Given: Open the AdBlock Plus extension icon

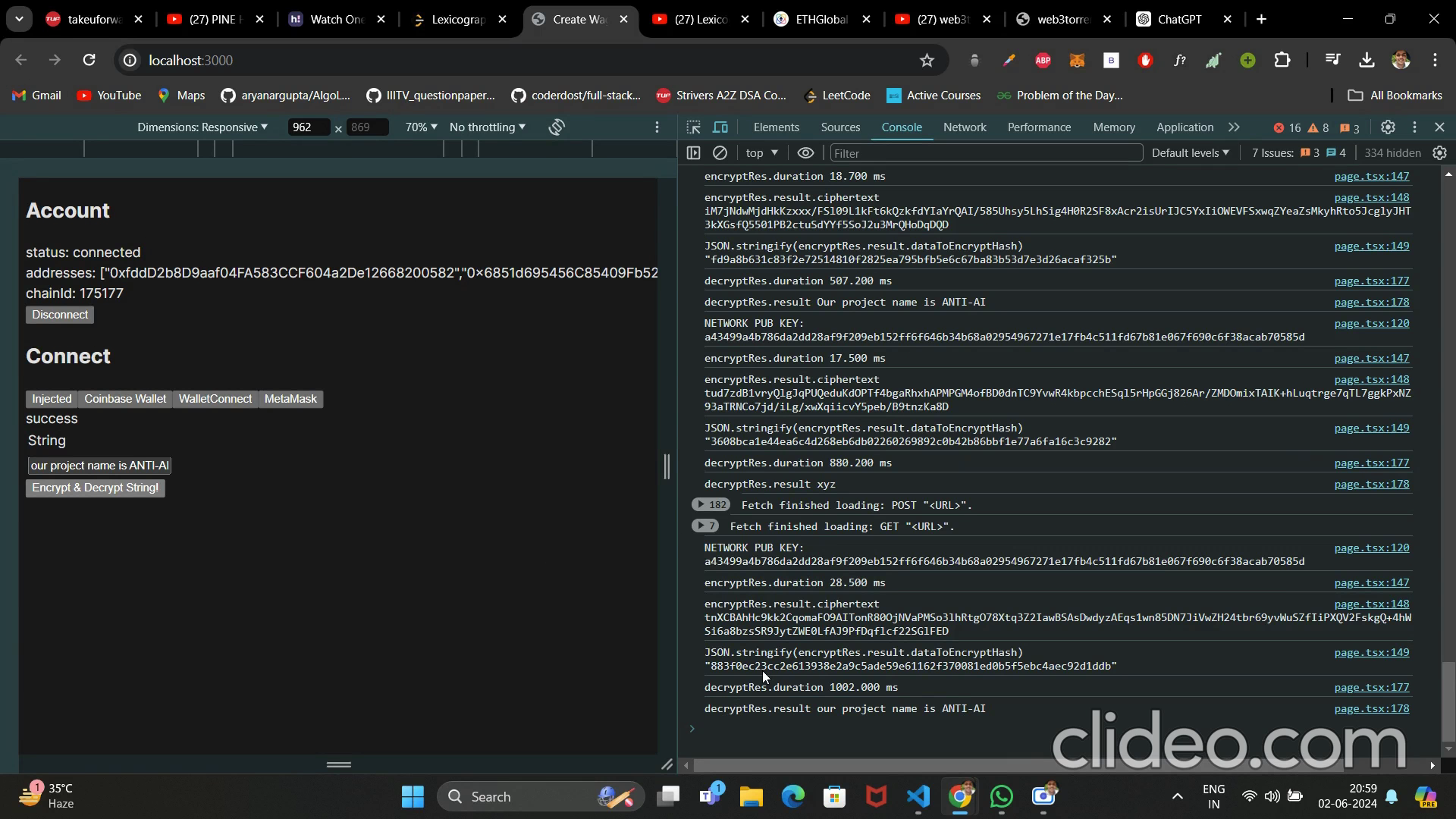Looking at the screenshot, I should 1043,60.
